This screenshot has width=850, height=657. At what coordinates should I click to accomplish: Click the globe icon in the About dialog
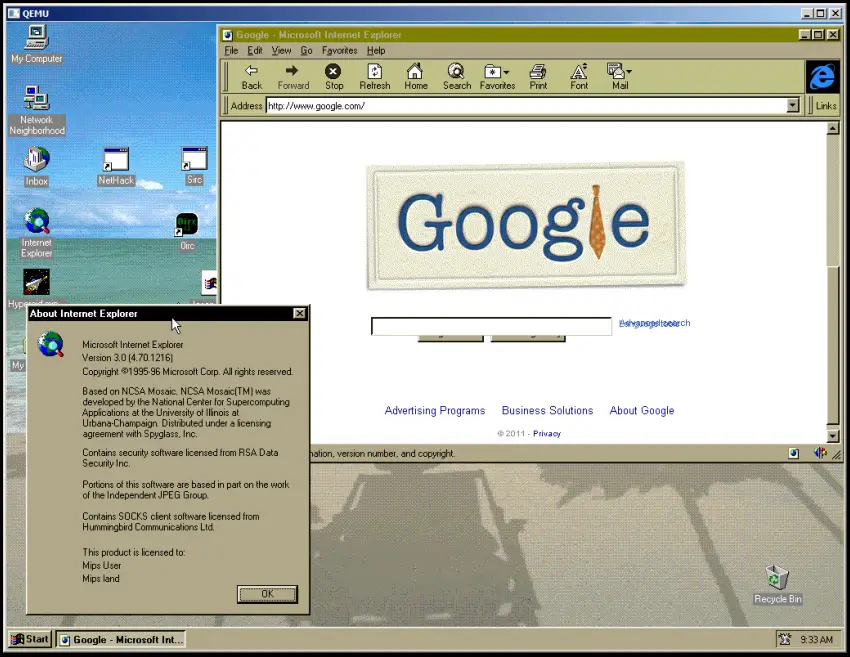coord(50,345)
